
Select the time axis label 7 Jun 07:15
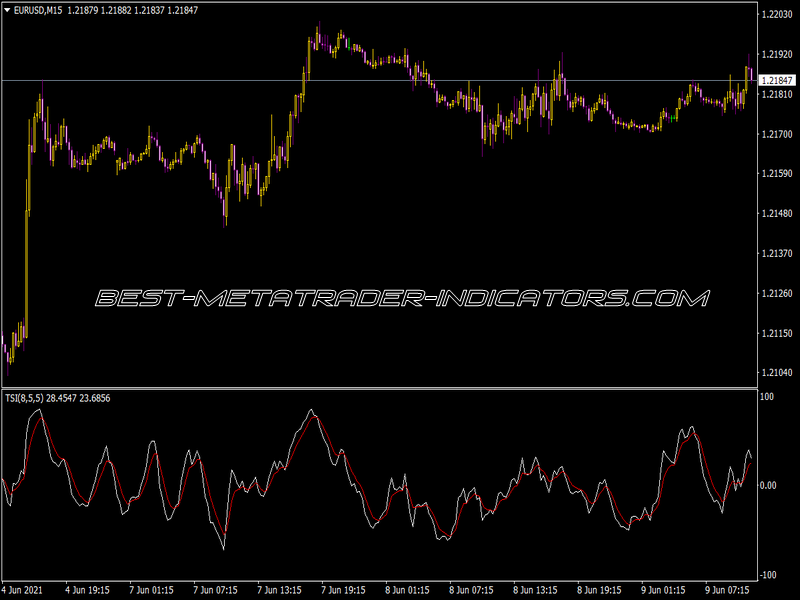click(x=215, y=590)
